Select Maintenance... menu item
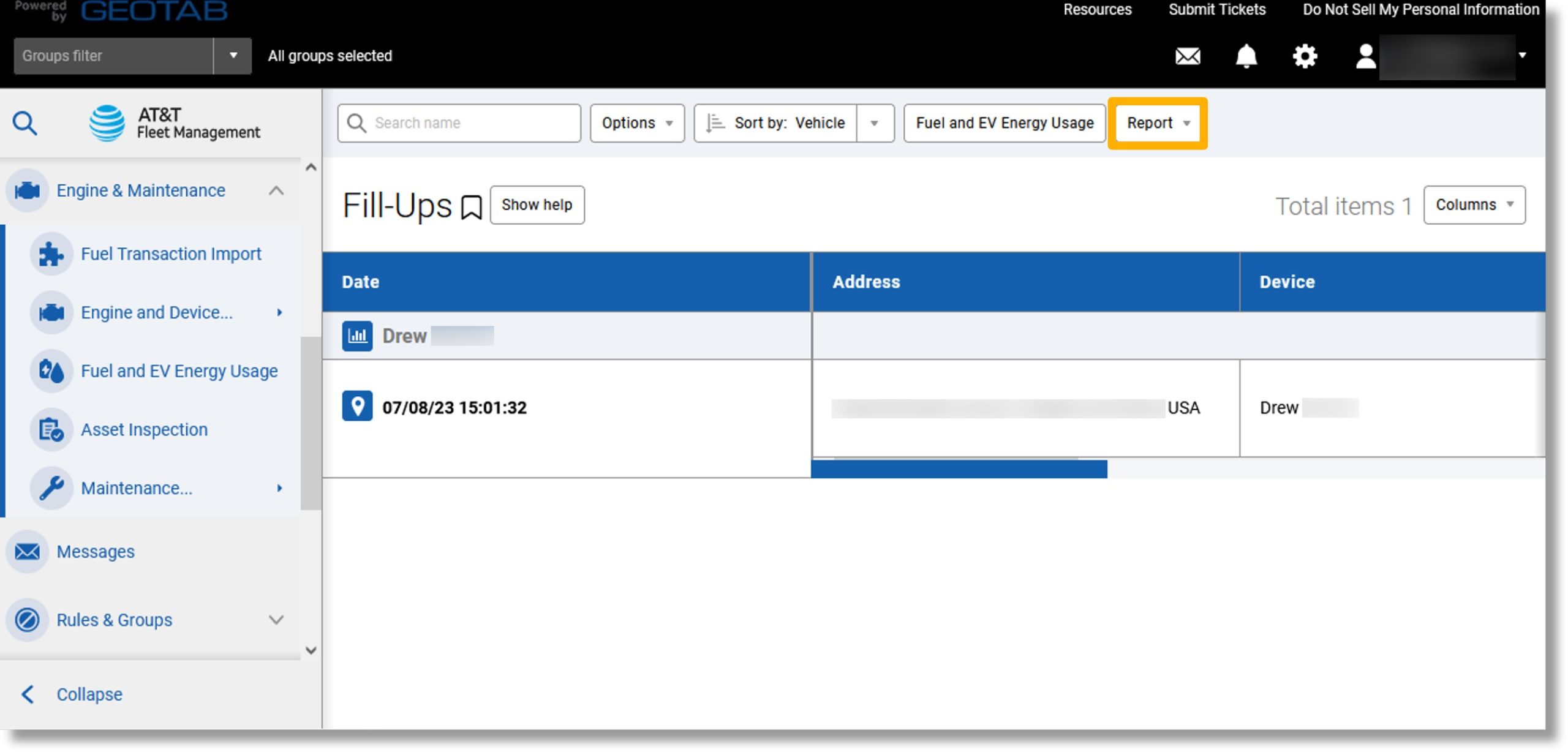Viewport: 1568px width, 752px height. click(137, 488)
